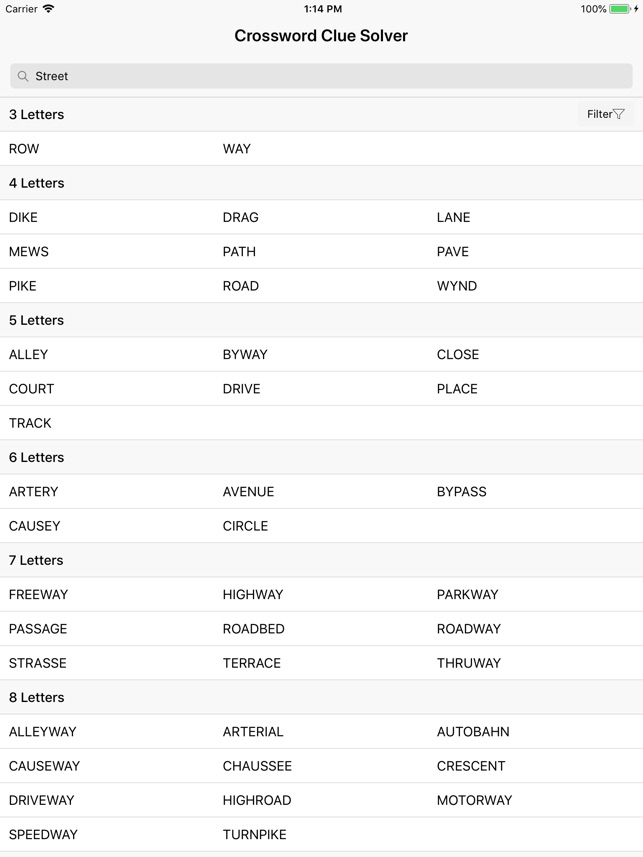Pick the word MEWS
643x857 pixels.
(x=29, y=252)
